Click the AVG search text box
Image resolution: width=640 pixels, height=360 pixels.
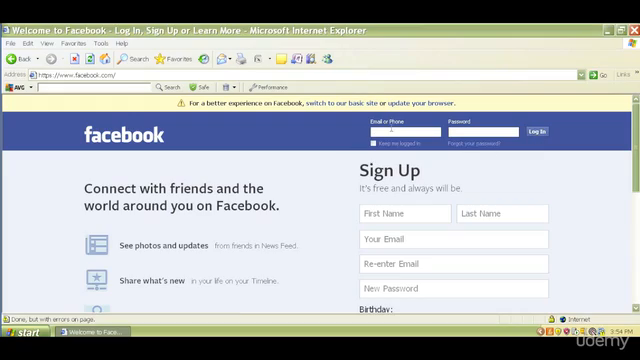click(x=94, y=87)
